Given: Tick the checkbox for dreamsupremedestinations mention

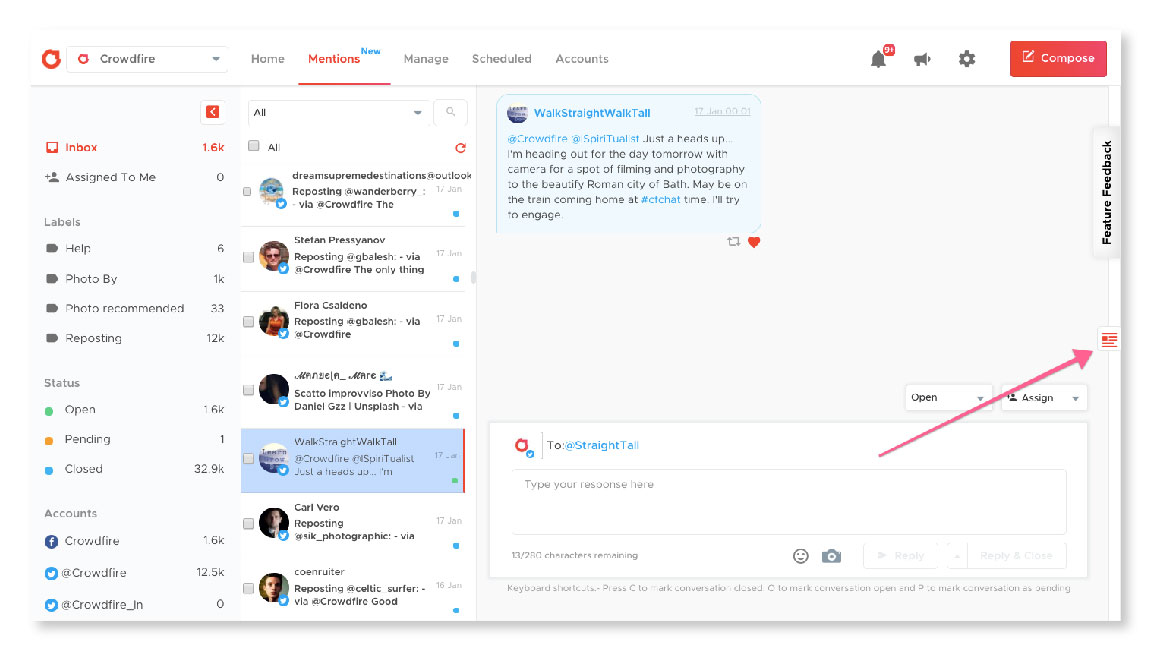Looking at the screenshot, I should click(x=247, y=192).
